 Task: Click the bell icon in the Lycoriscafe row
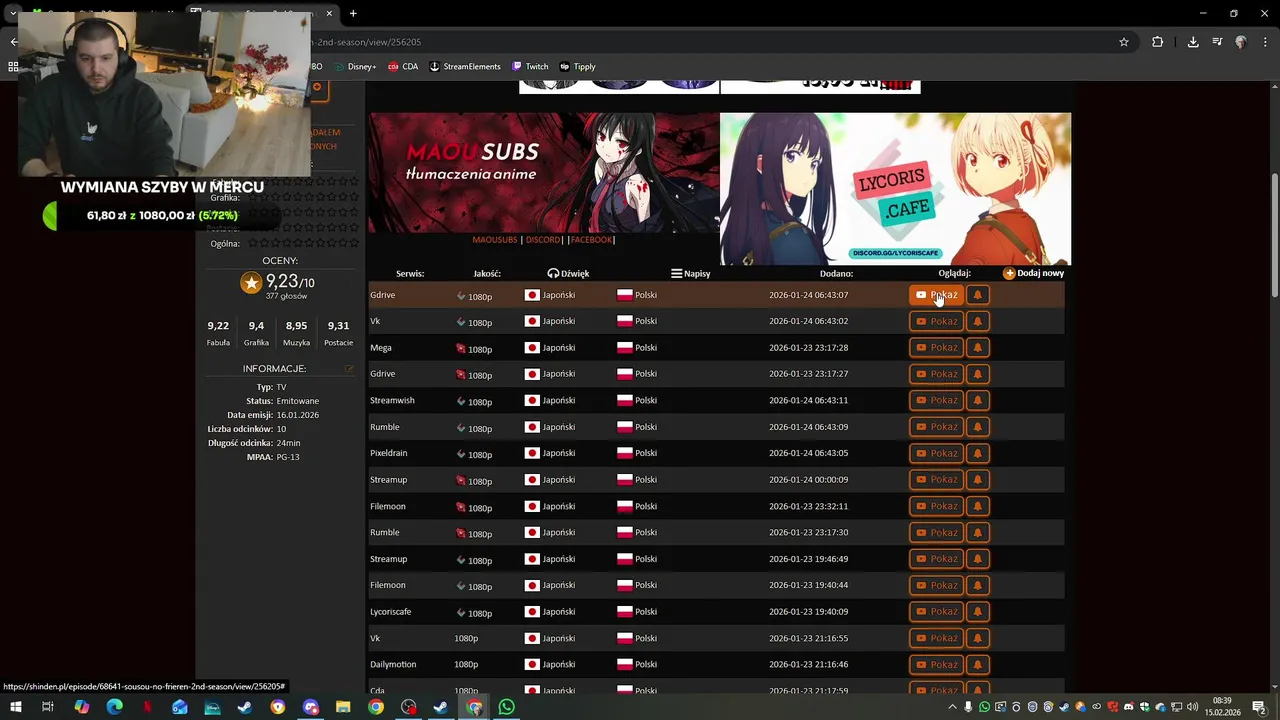pyautogui.click(x=978, y=611)
